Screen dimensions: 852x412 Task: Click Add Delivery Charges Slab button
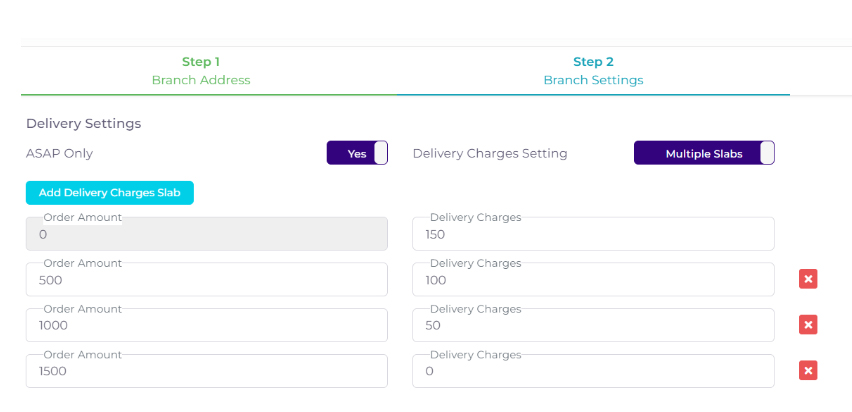click(109, 192)
